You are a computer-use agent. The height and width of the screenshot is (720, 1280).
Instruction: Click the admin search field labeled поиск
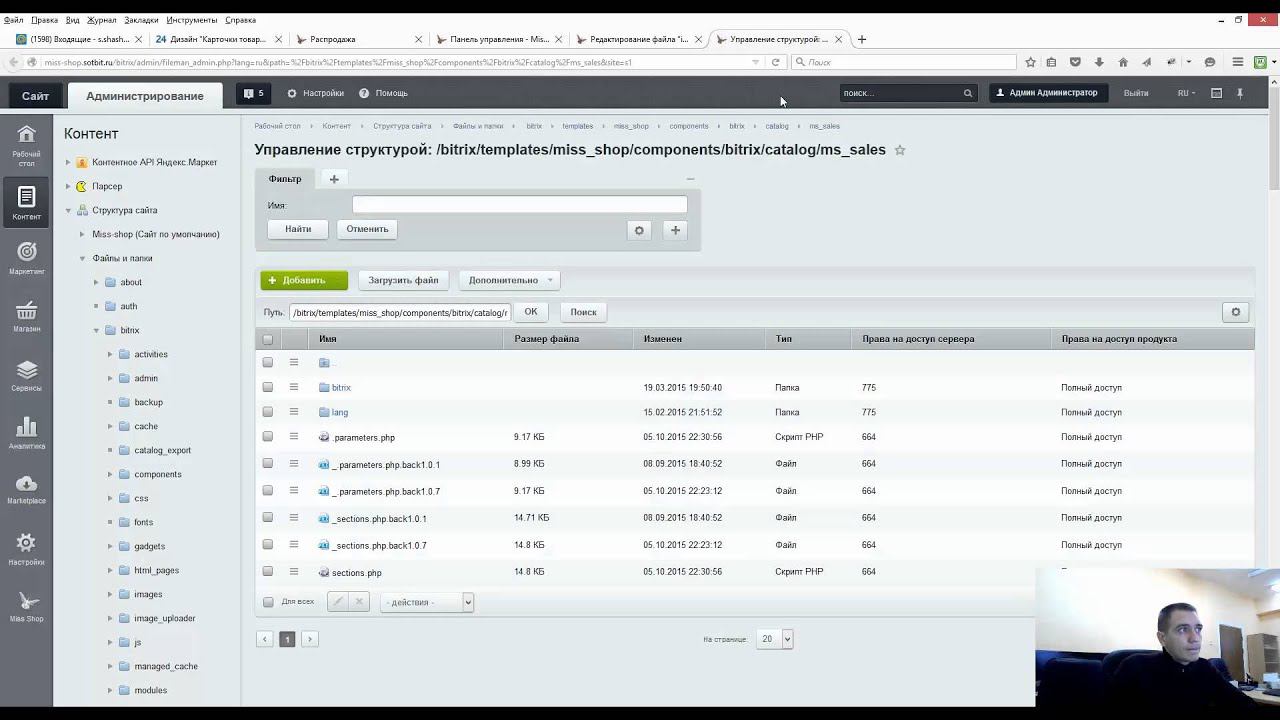click(x=907, y=93)
